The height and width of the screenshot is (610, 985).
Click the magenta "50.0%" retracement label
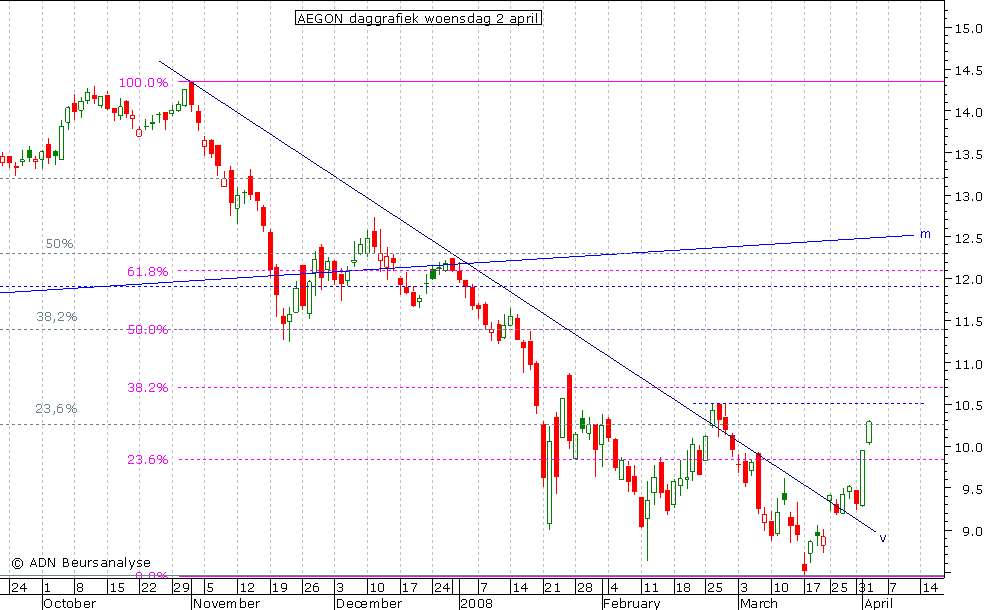point(148,329)
